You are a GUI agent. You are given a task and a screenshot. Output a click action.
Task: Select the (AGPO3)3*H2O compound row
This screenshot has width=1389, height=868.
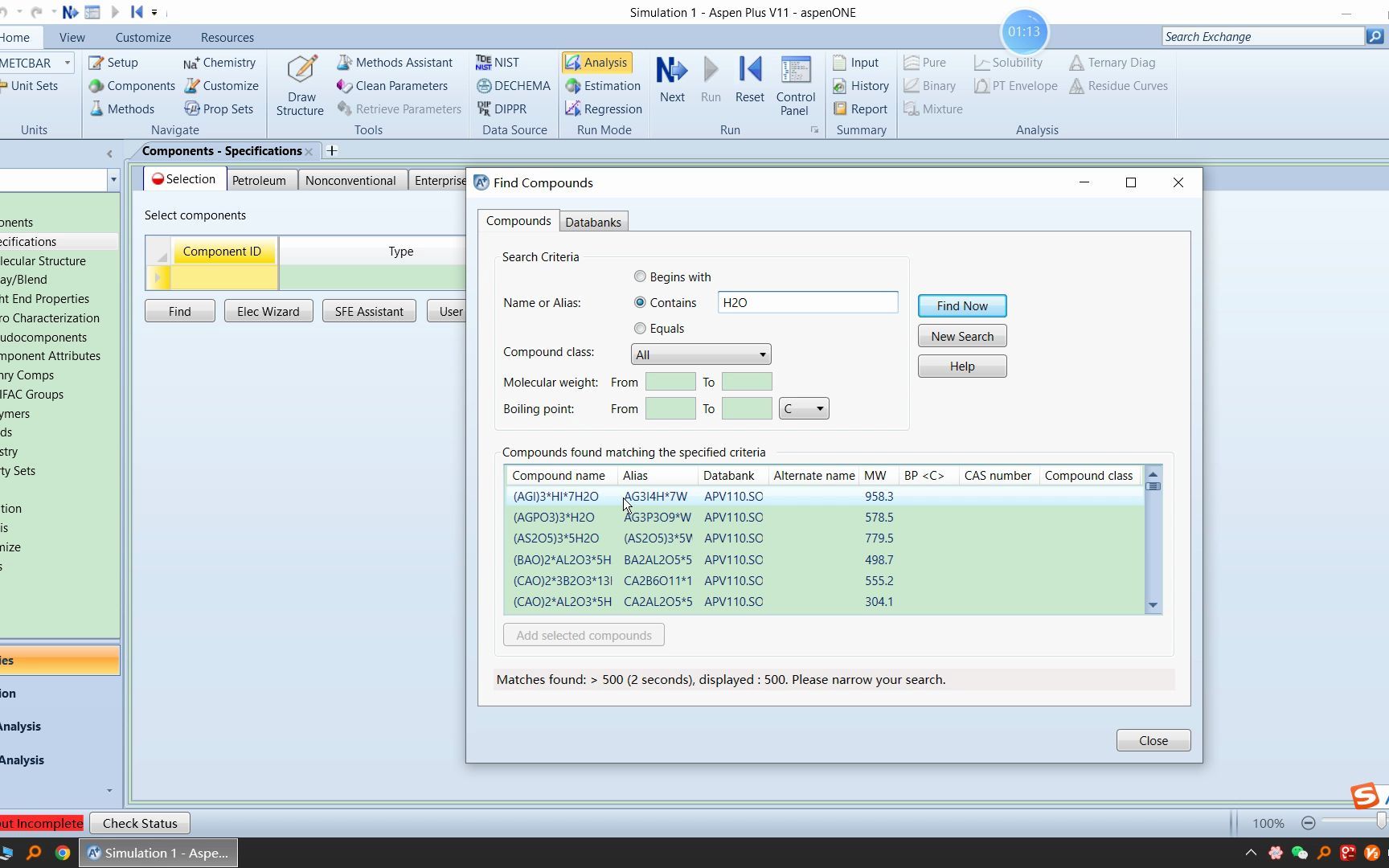point(825,518)
